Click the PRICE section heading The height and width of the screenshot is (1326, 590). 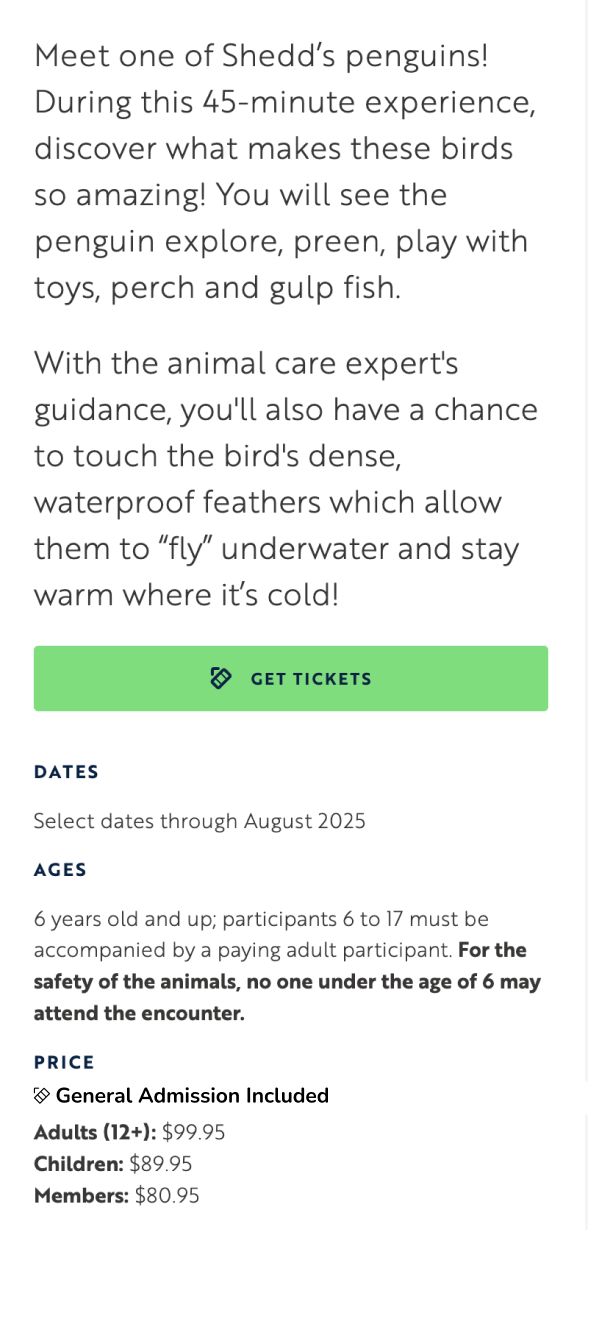click(64, 1062)
